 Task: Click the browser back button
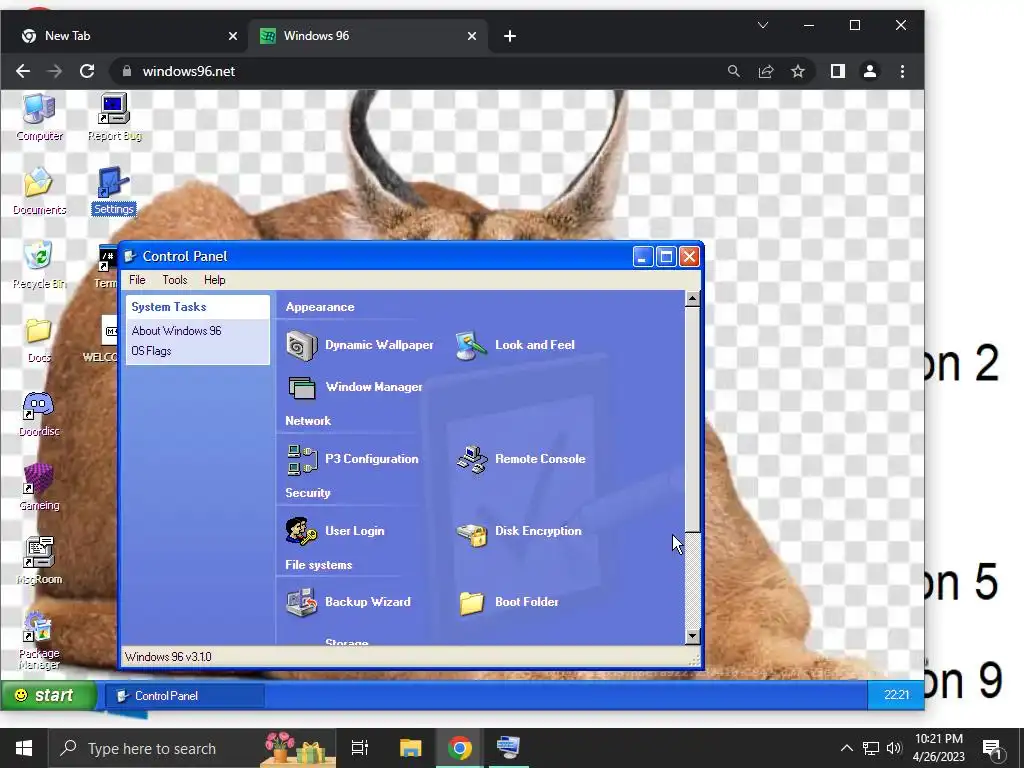[23, 71]
